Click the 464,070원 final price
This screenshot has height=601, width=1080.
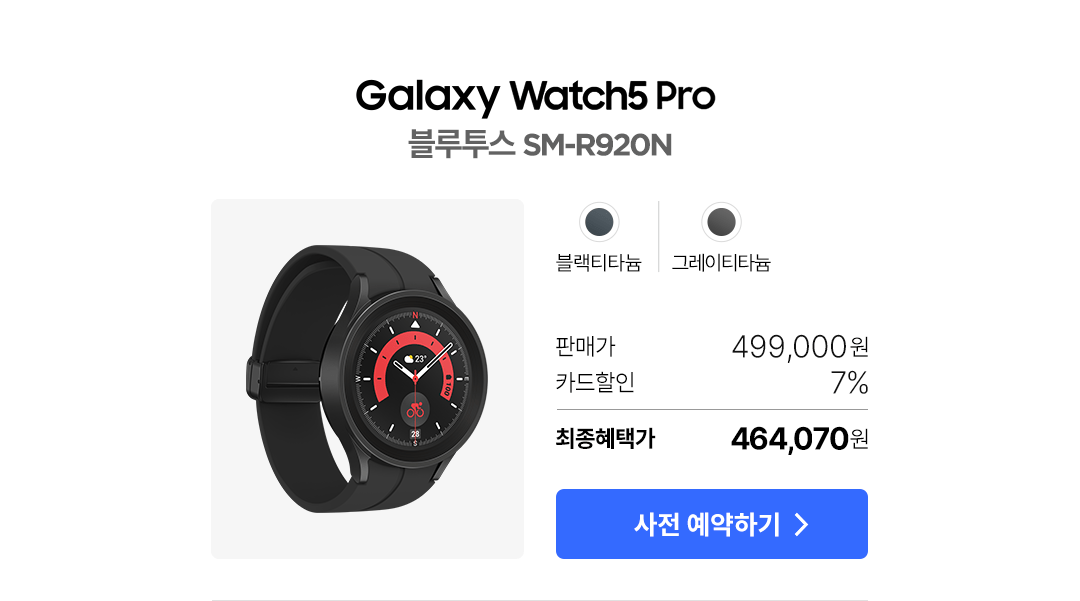pyautogui.click(x=799, y=439)
